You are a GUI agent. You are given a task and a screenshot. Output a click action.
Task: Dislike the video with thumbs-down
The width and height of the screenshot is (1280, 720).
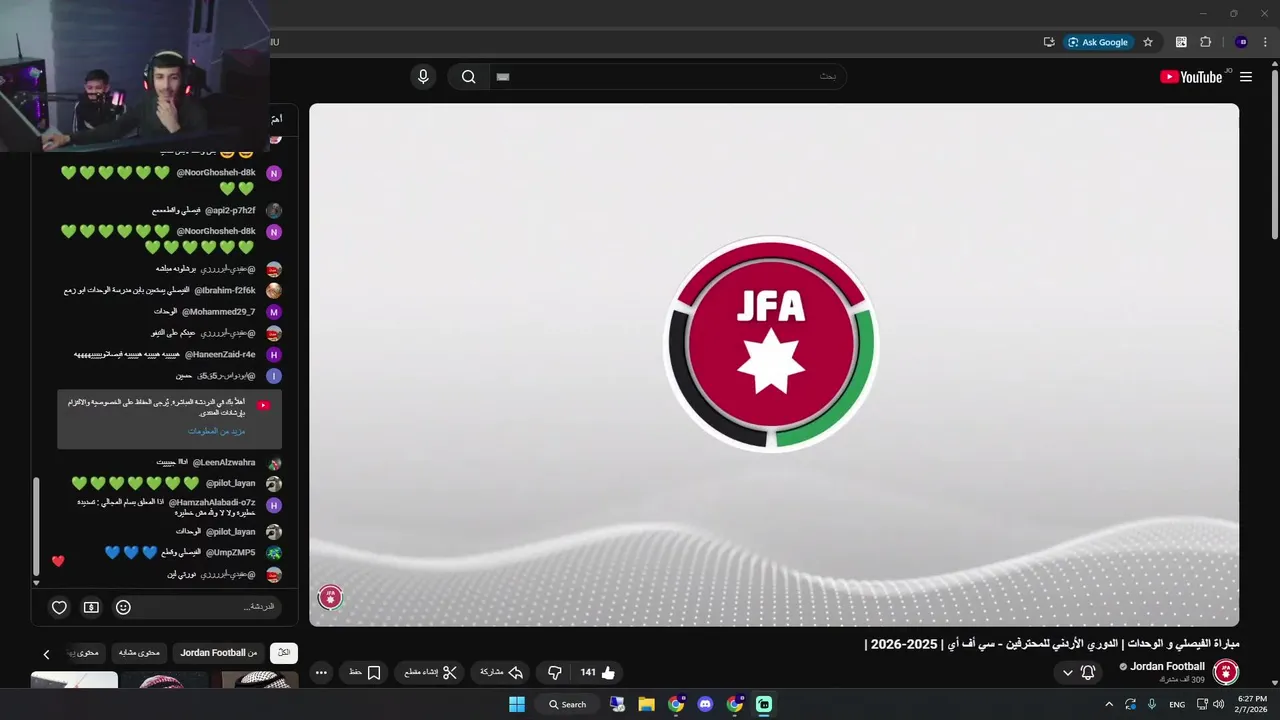click(x=554, y=673)
